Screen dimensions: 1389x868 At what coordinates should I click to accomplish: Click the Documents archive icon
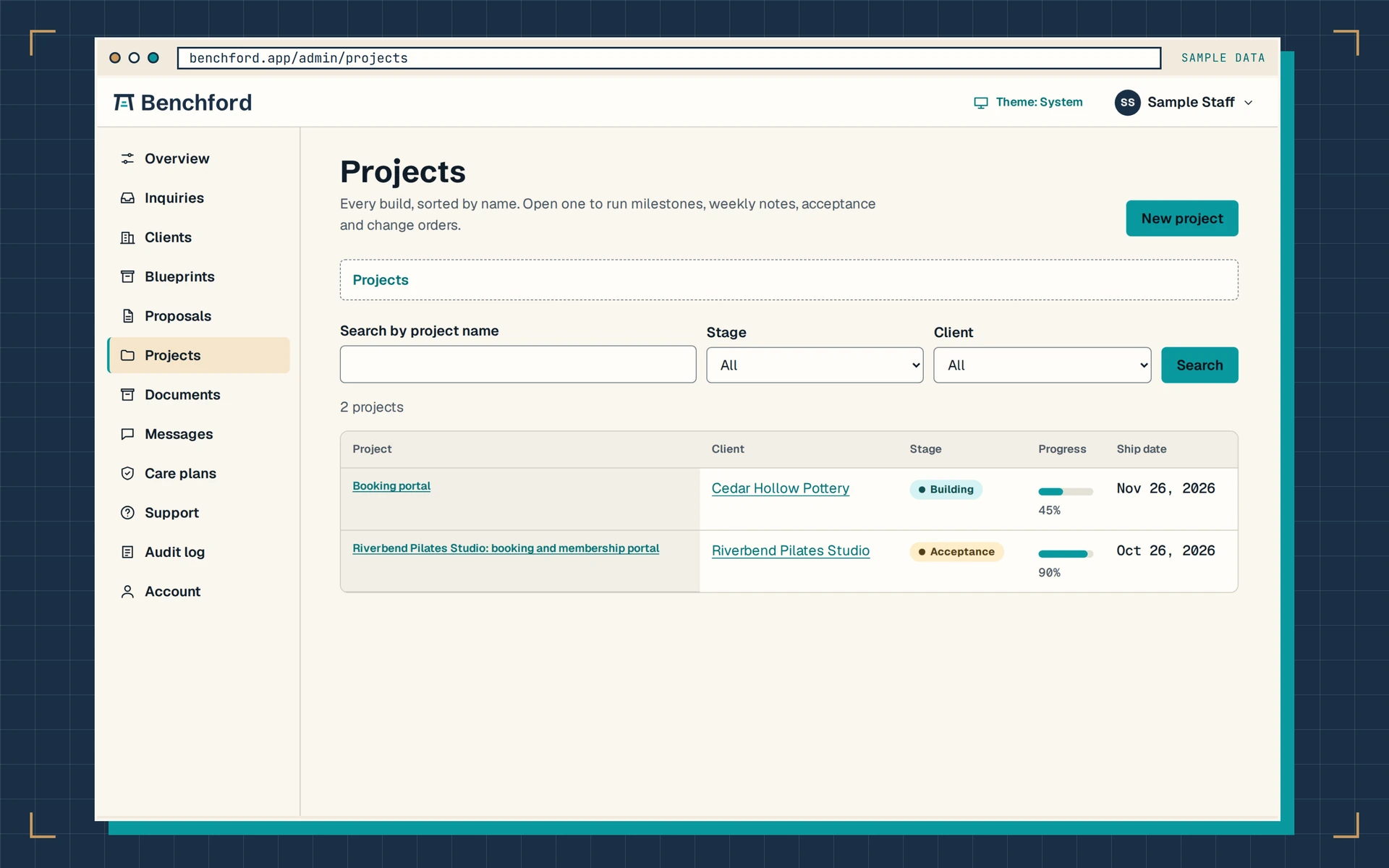127,395
